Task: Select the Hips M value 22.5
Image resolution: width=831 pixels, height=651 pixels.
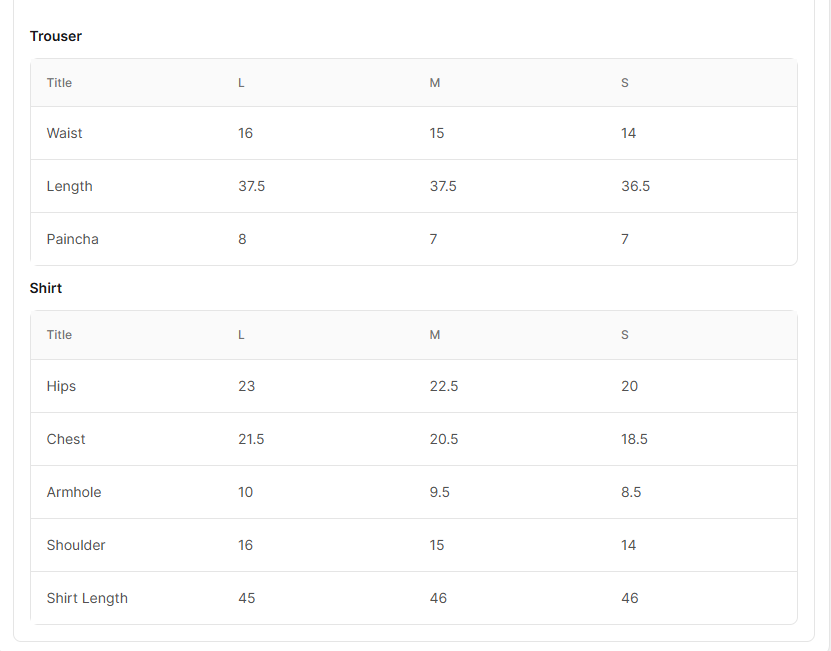Action: 444,386
